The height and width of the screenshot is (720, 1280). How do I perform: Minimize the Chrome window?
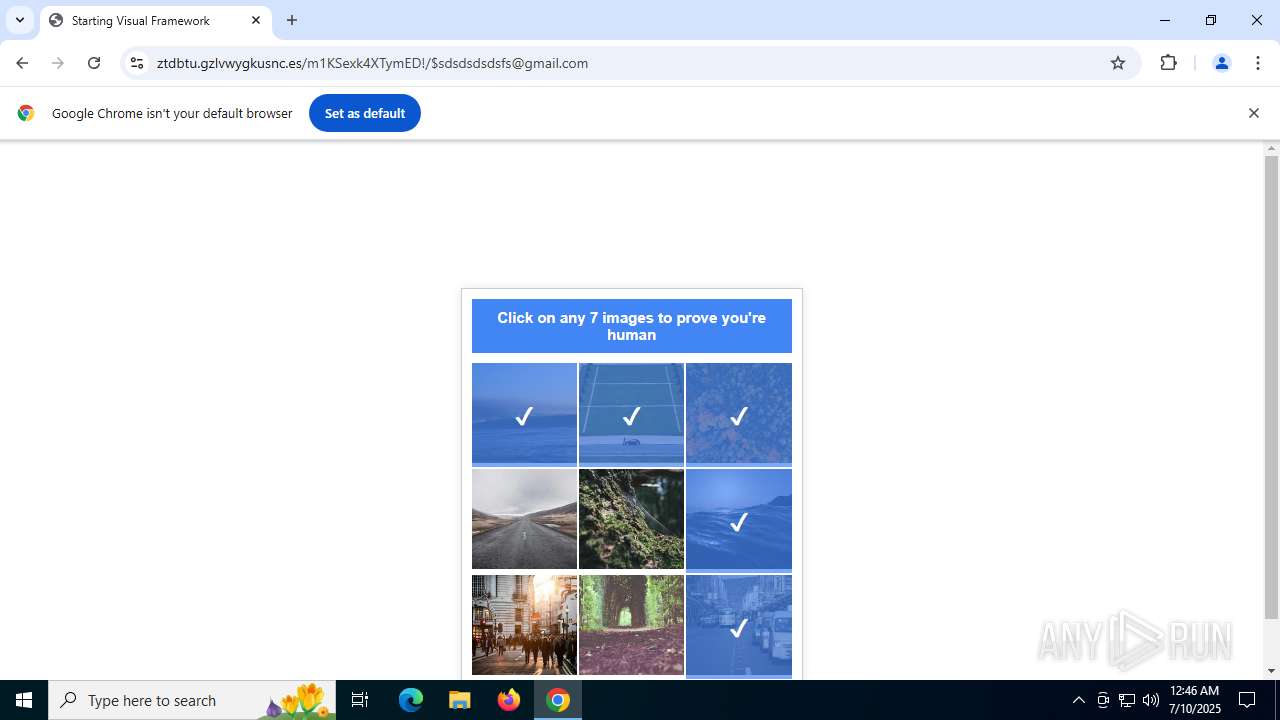tap(1165, 20)
